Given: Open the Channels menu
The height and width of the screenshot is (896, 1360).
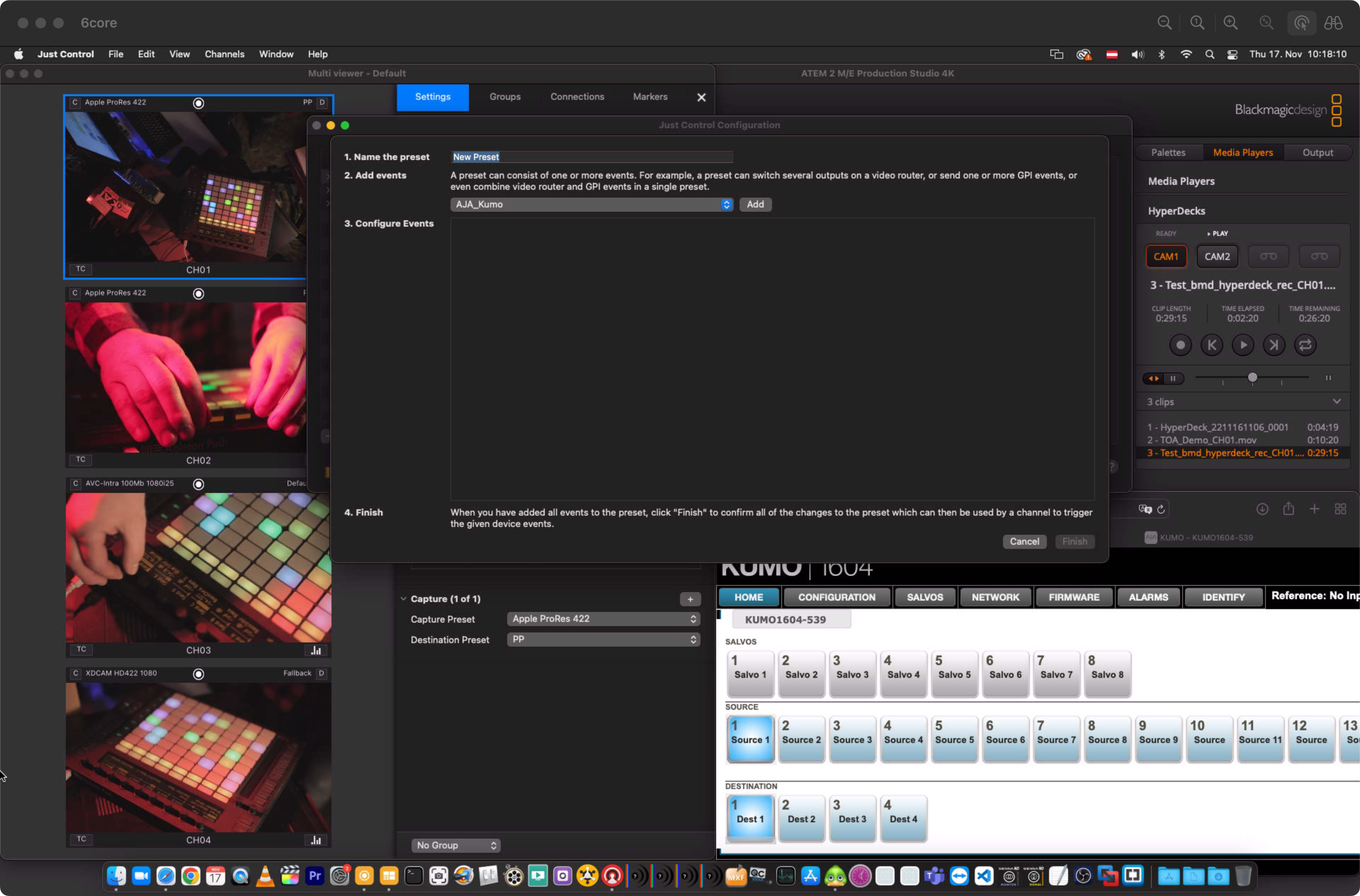Looking at the screenshot, I should point(224,54).
